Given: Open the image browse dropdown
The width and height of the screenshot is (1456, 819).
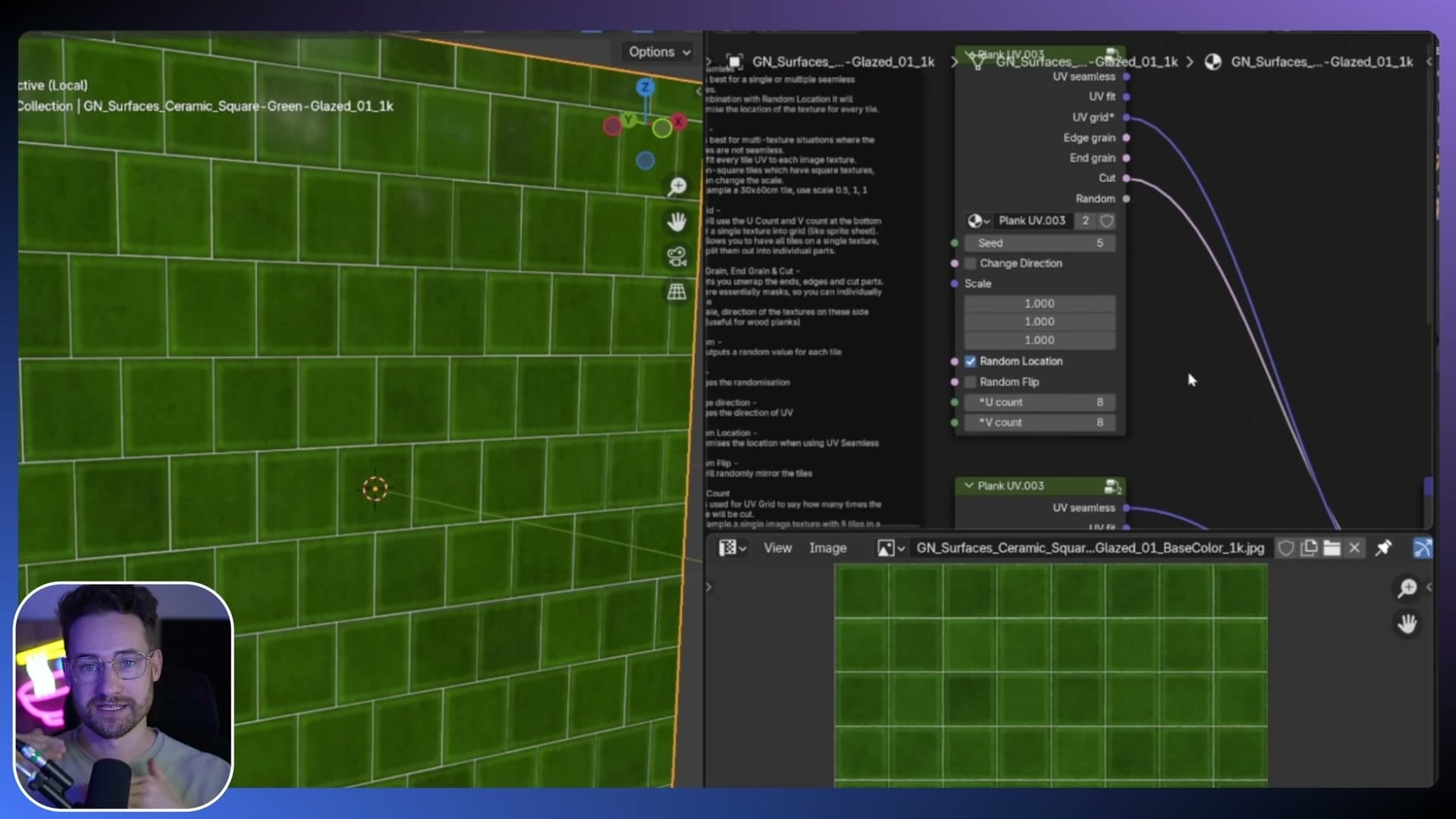Looking at the screenshot, I should tap(890, 548).
